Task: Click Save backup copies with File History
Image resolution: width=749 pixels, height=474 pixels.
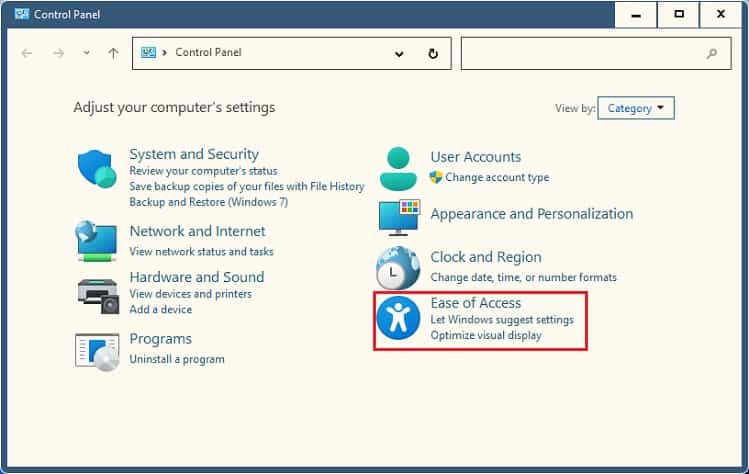Action: click(x=246, y=186)
